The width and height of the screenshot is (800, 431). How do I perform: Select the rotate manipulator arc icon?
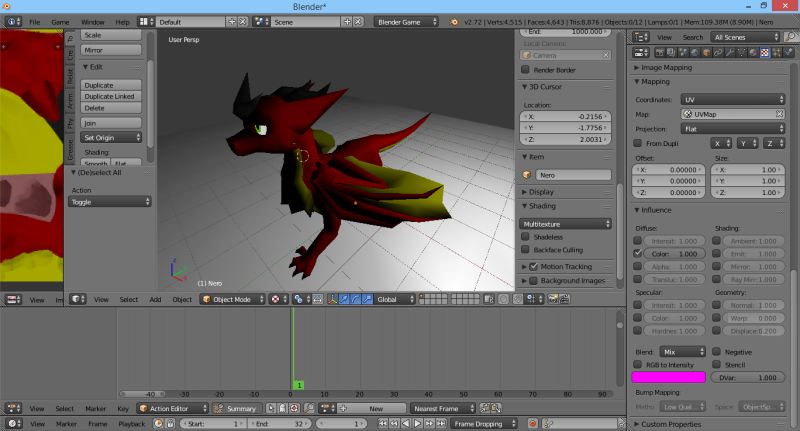tap(356, 299)
